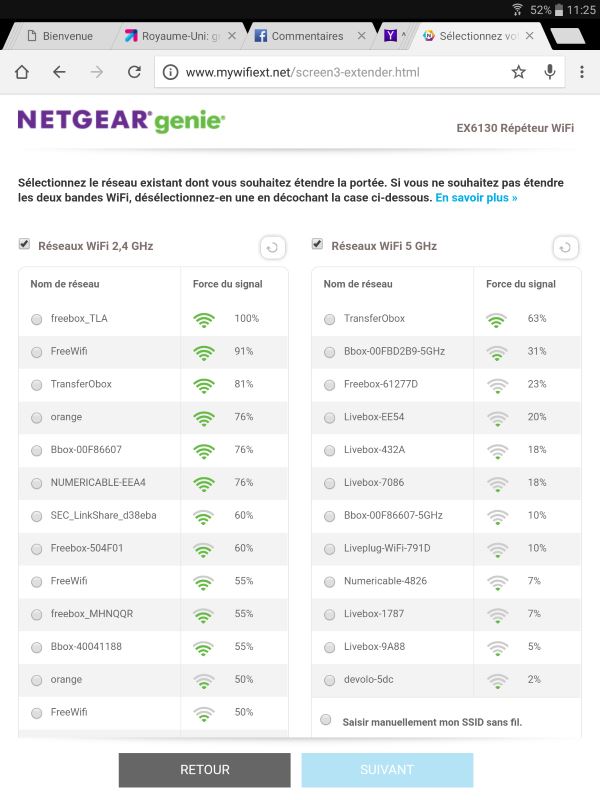600x800 pixels.
Task: Click the RETOUR button
Action: [x=205, y=770]
